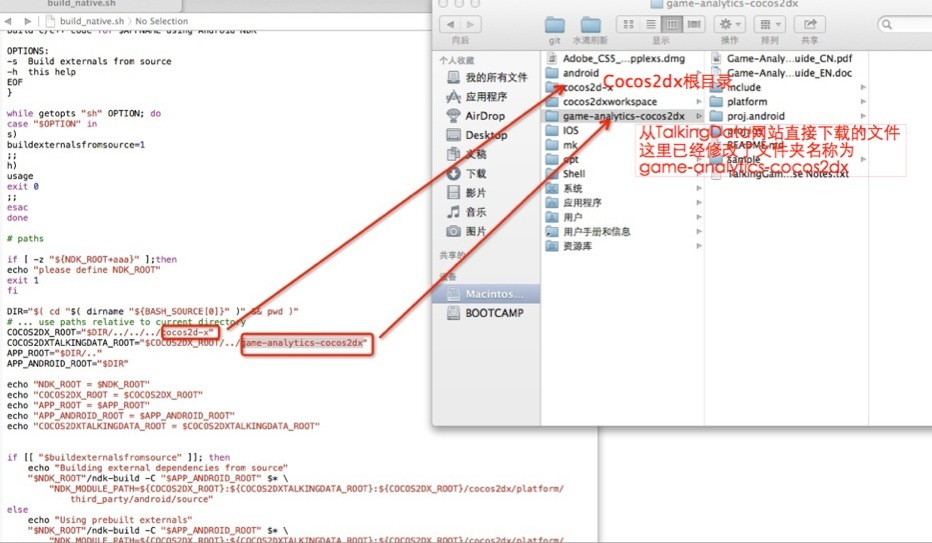Go to next file in editor

27,21
